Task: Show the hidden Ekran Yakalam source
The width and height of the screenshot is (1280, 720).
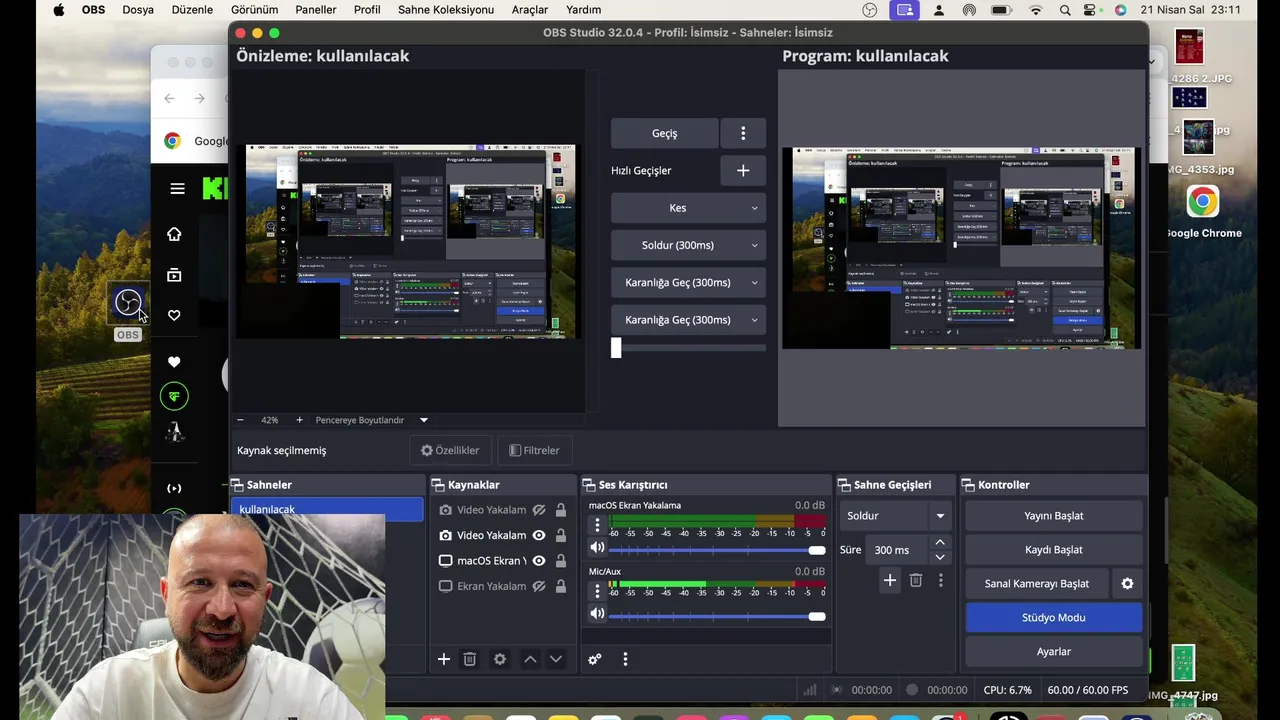Action: pos(539,587)
